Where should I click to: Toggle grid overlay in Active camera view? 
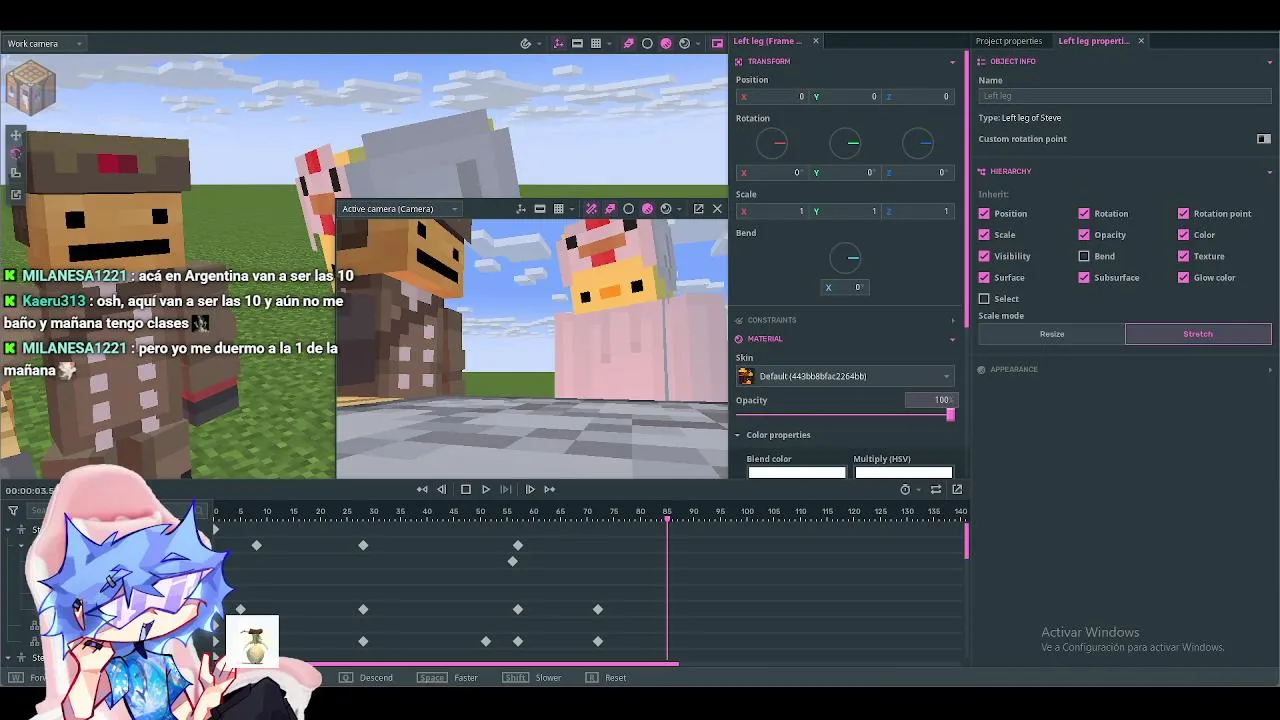click(559, 209)
